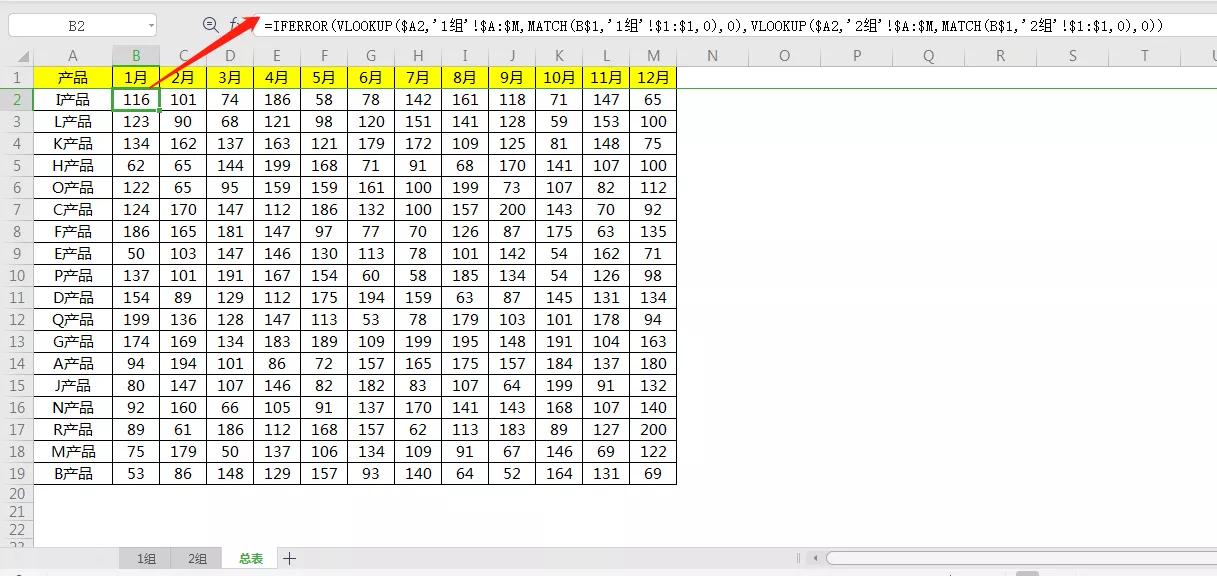Select row 19 header number

click(x=16, y=473)
